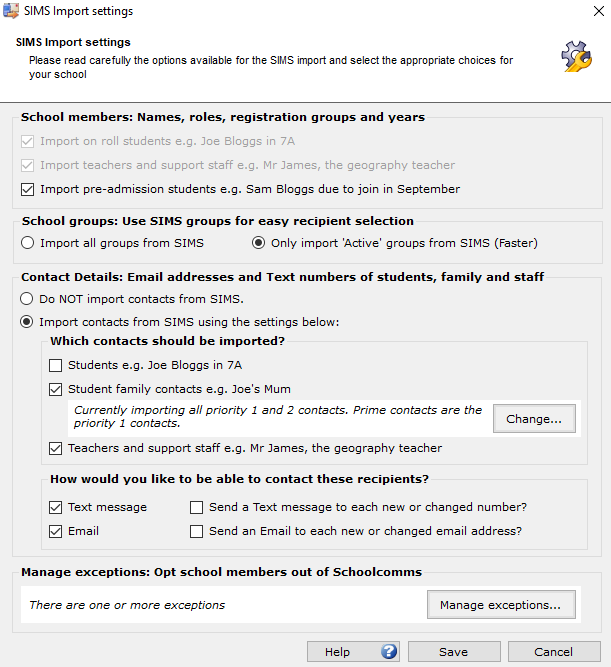Toggle Teachers and support staff contacts checkbox
This screenshot has height=667, width=611.
56,448
